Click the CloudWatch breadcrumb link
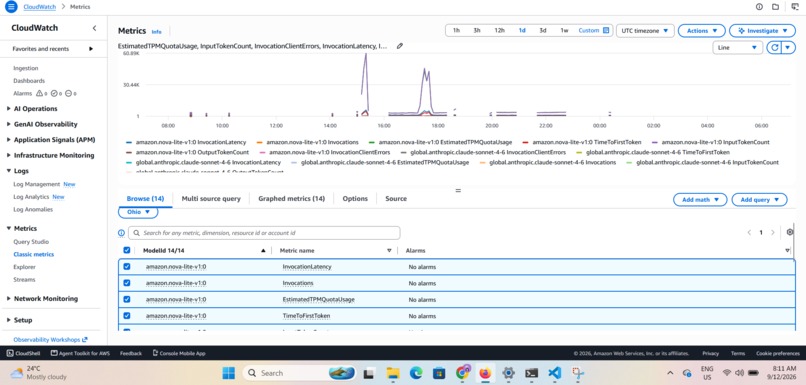This screenshot has height=385, width=806. [40, 7]
